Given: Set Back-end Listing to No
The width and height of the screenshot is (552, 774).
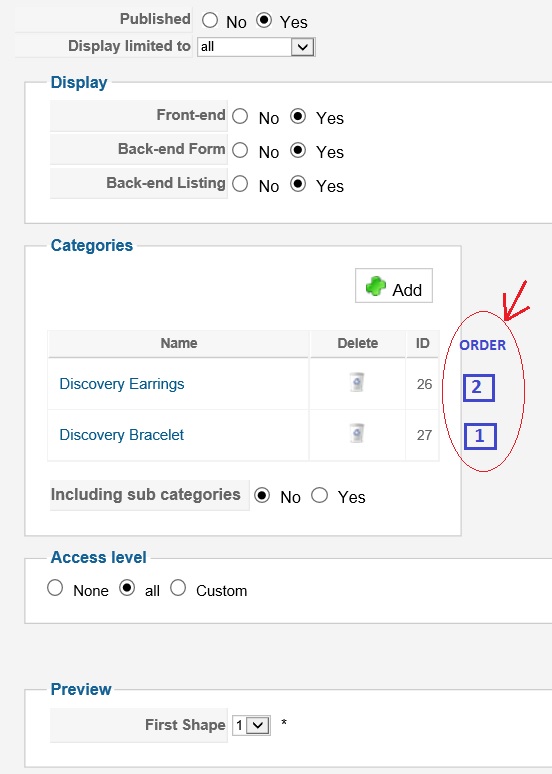Looking at the screenshot, I should (x=240, y=184).
